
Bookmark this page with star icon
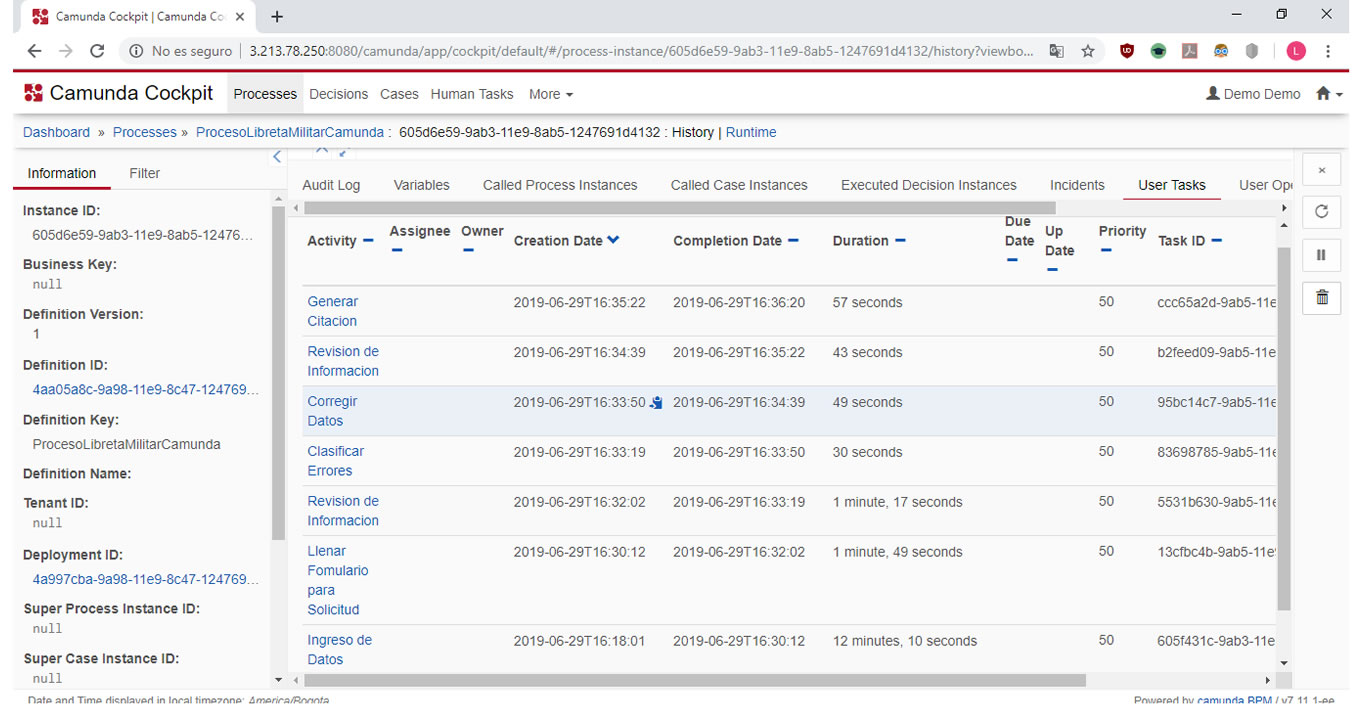click(x=1088, y=51)
